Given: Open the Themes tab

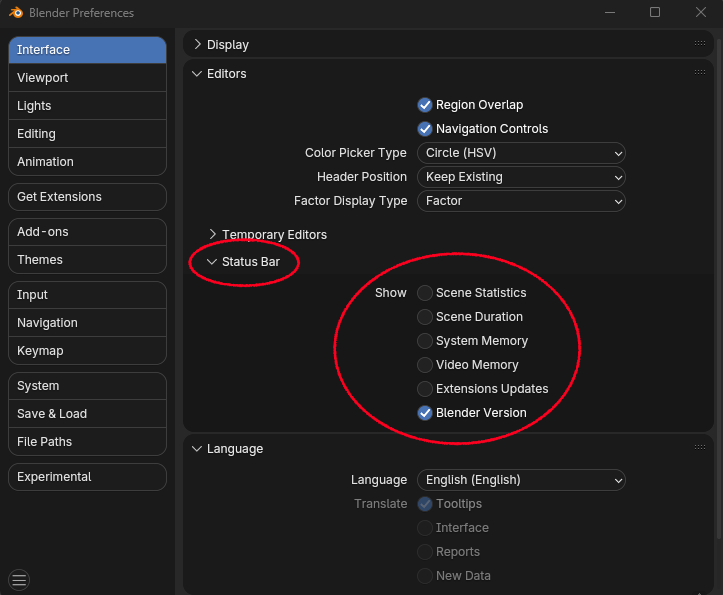Looking at the screenshot, I should pyautogui.click(x=87, y=260).
